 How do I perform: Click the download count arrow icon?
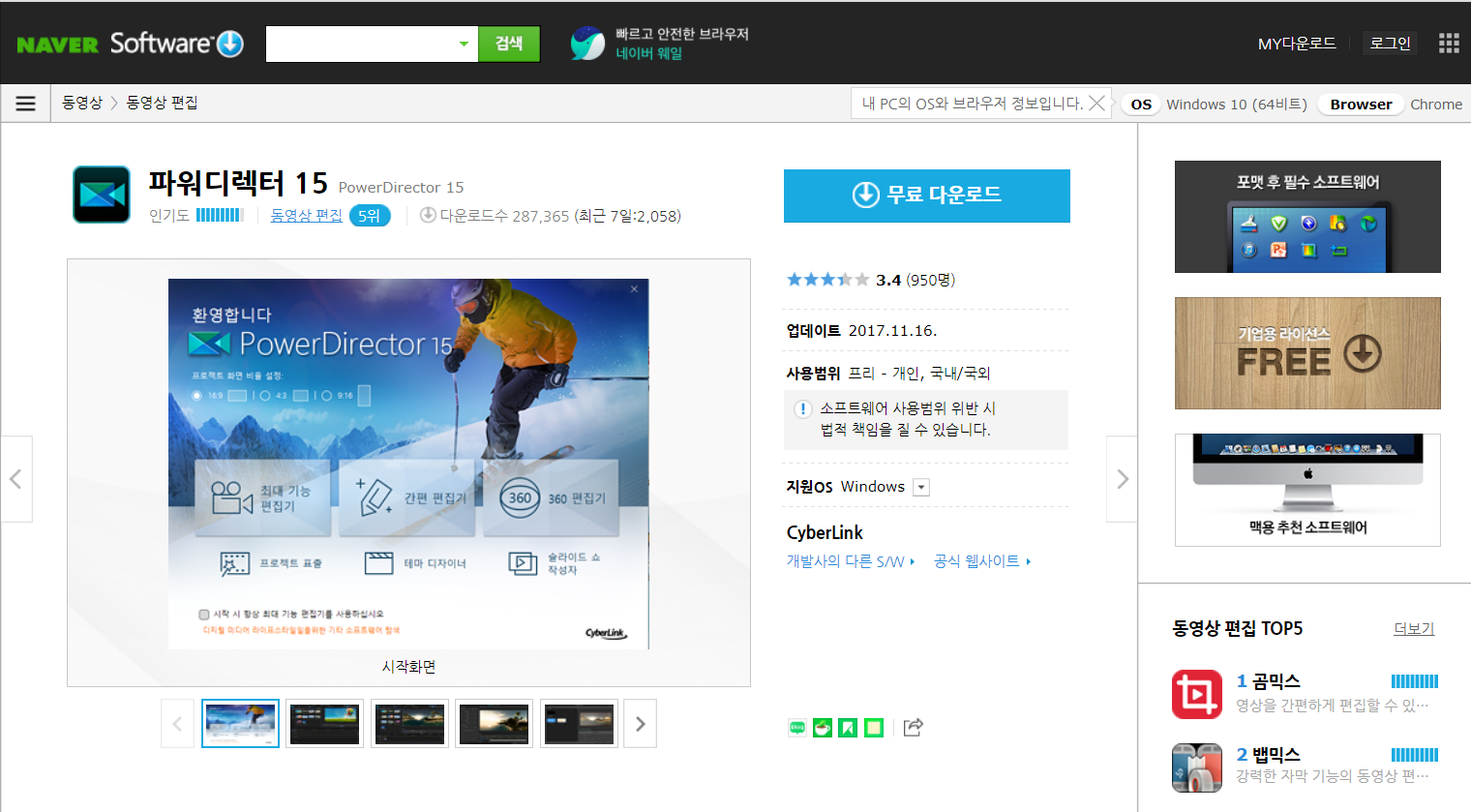pos(428,215)
